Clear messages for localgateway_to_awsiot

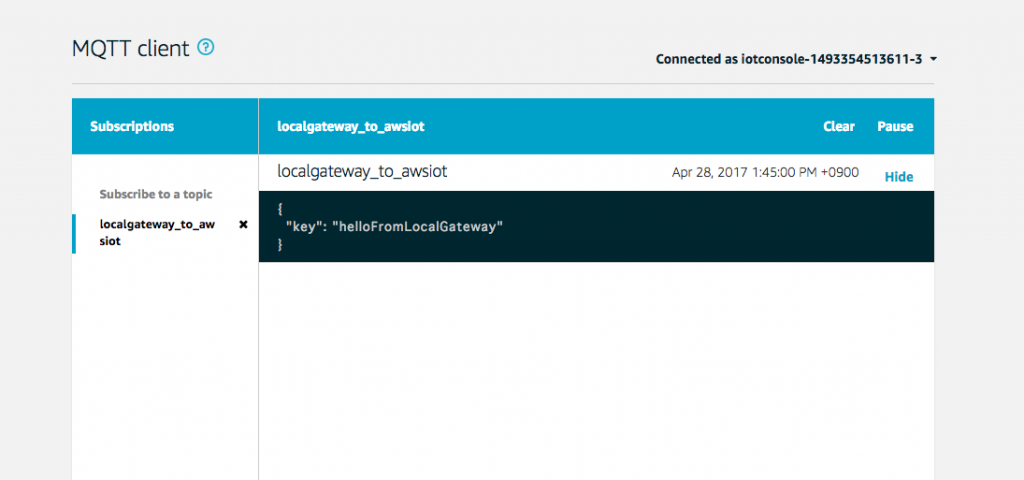pos(839,127)
